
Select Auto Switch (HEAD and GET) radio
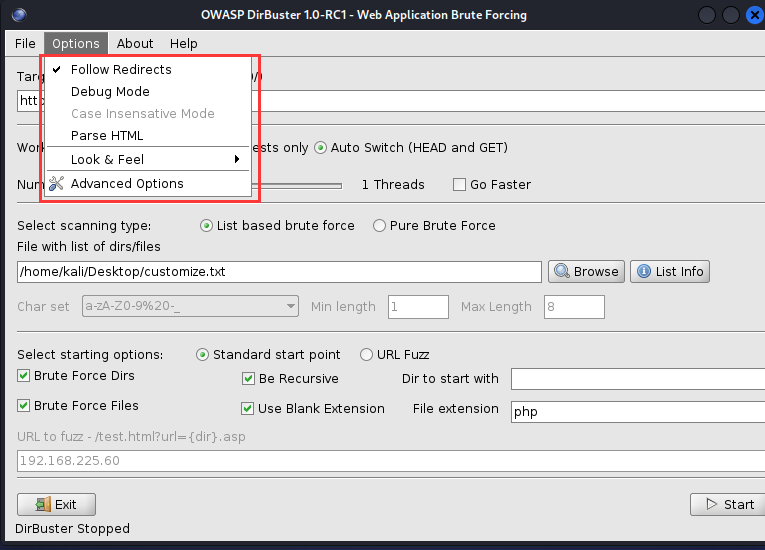(x=321, y=148)
